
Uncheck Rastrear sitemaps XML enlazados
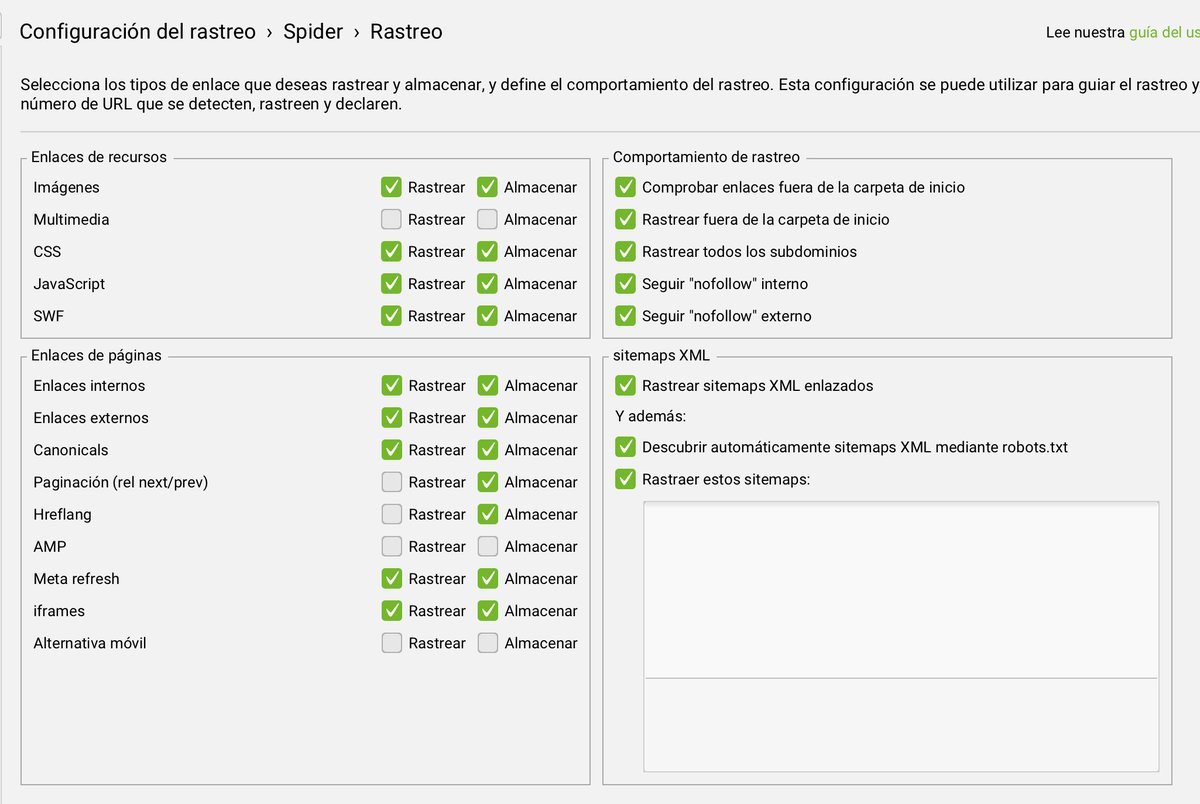[625, 385]
